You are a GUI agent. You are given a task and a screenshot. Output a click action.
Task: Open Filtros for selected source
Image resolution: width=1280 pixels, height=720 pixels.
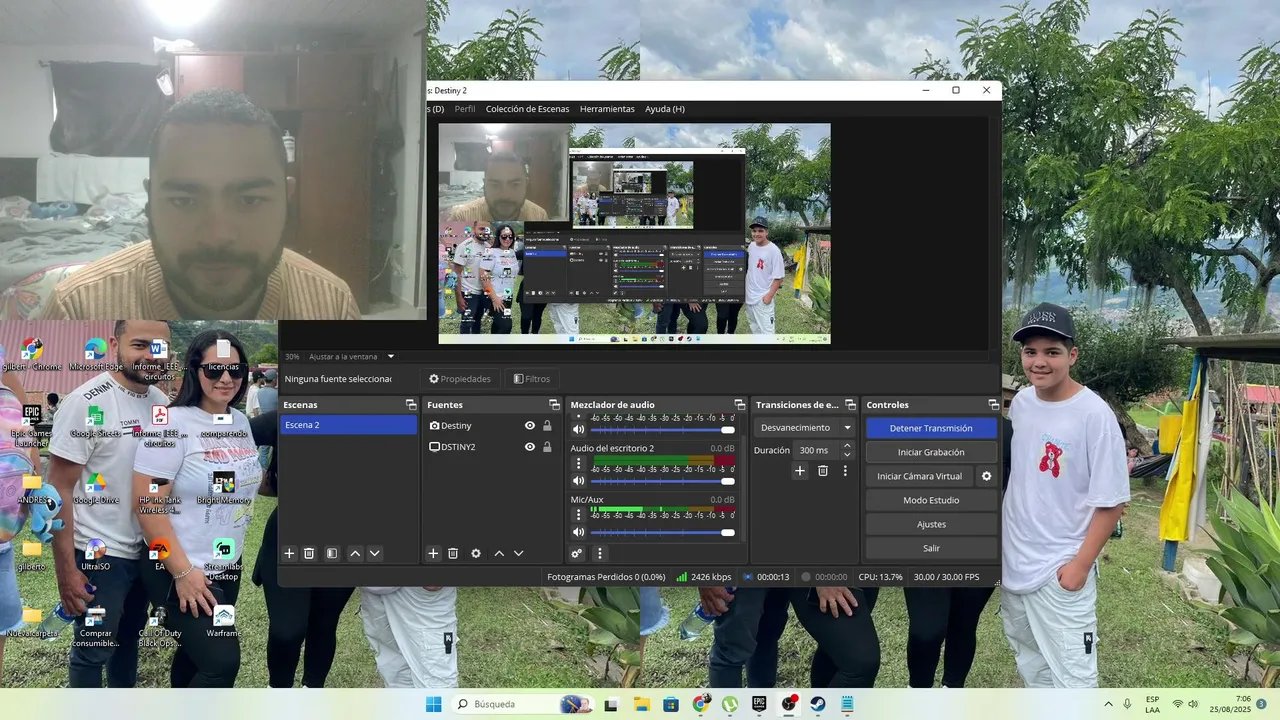click(531, 379)
